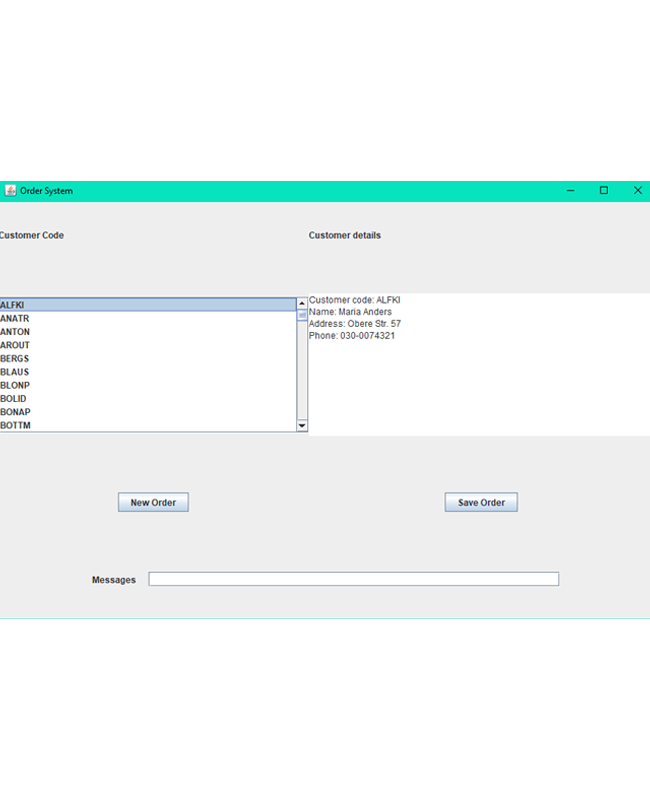This screenshot has height=800, width=650.
Task: Click the scrollbar down arrow
Action: pos(302,426)
